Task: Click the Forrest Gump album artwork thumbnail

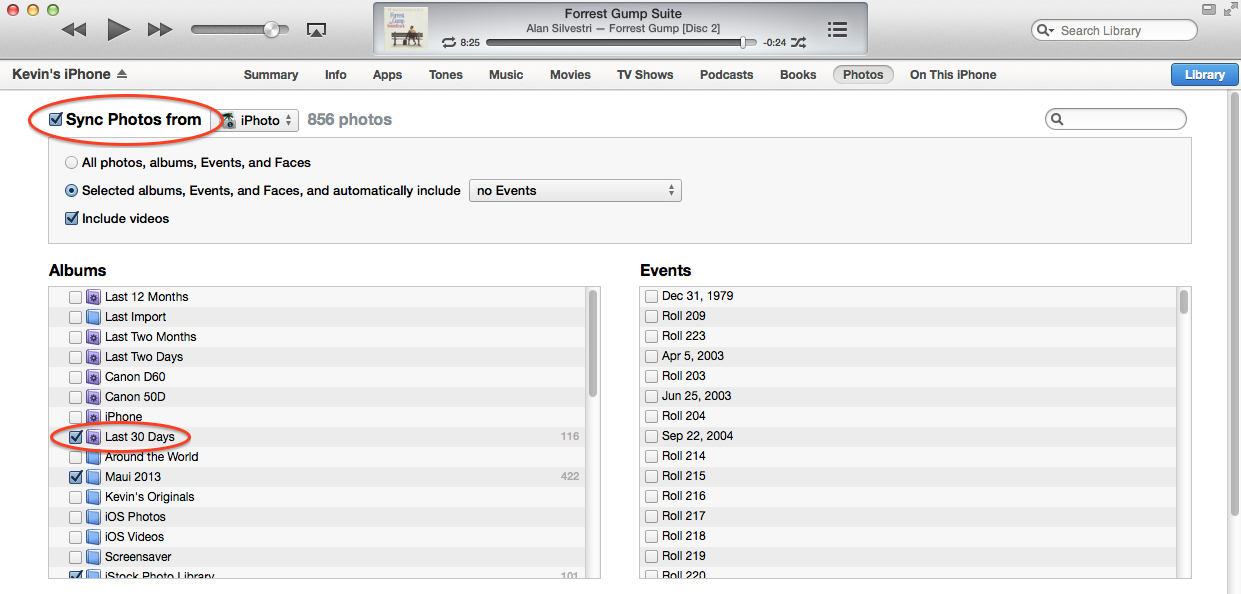Action: pos(406,30)
